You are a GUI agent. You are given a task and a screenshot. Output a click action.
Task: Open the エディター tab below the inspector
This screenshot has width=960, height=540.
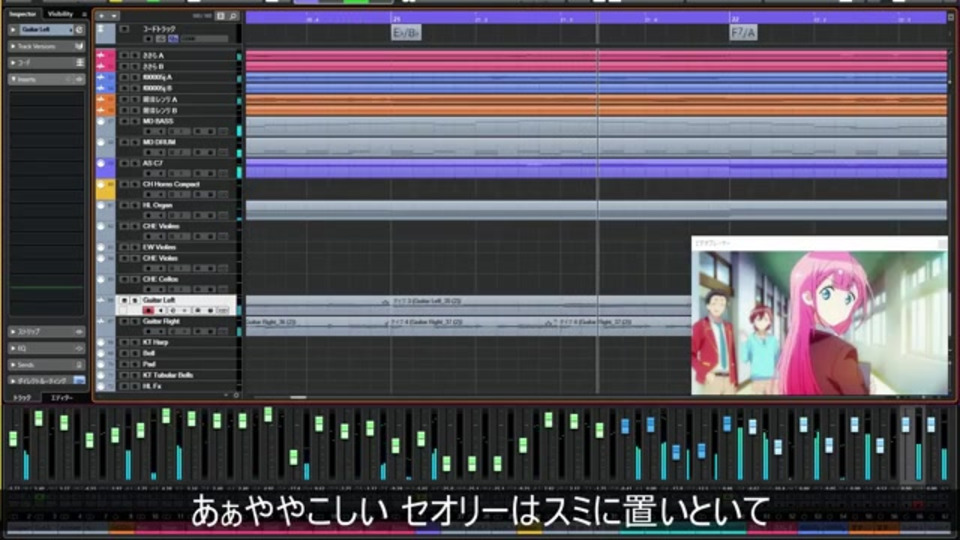point(61,398)
